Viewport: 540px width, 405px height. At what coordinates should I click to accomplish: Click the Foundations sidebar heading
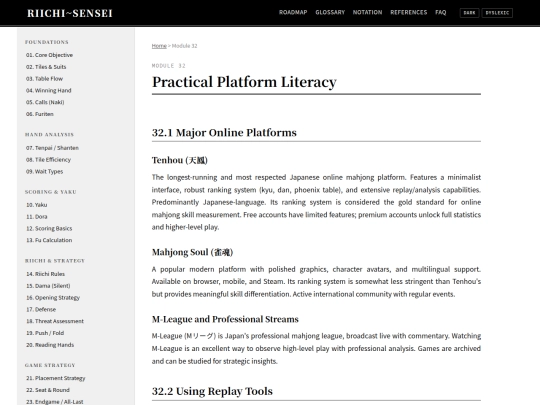46,42
